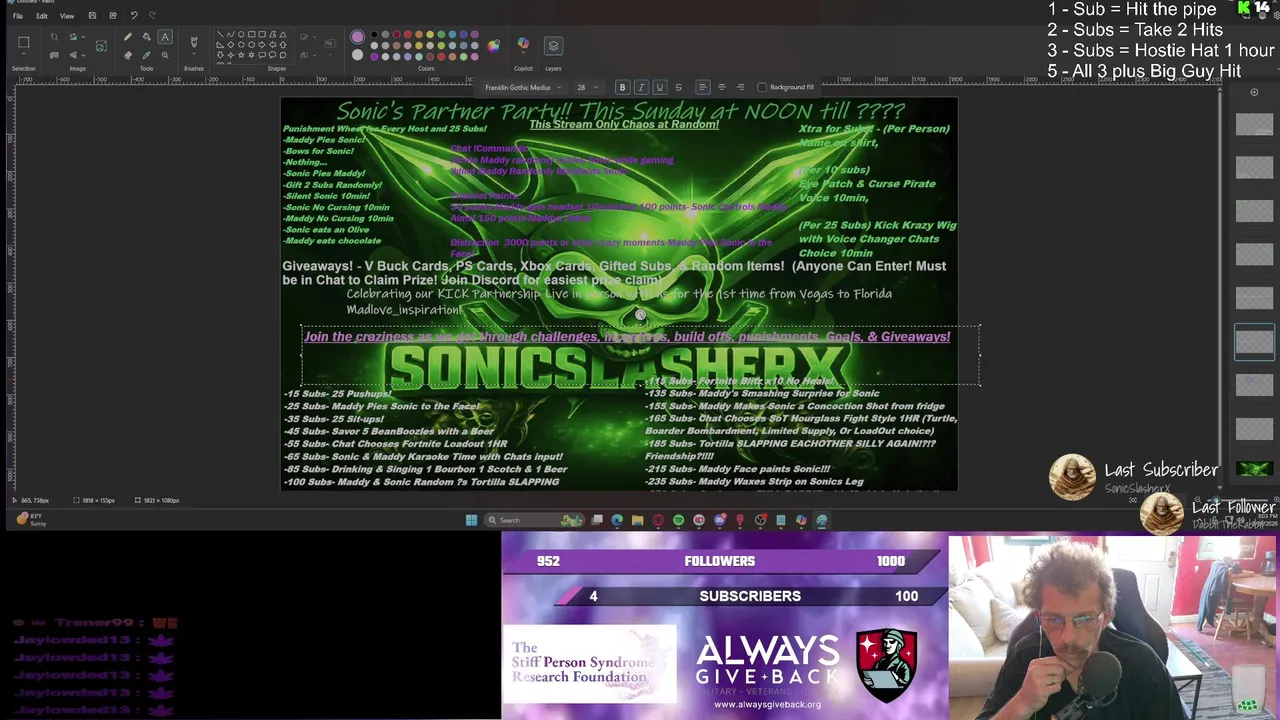
Task: Enable the Background fill checkbox
Action: pos(762,87)
